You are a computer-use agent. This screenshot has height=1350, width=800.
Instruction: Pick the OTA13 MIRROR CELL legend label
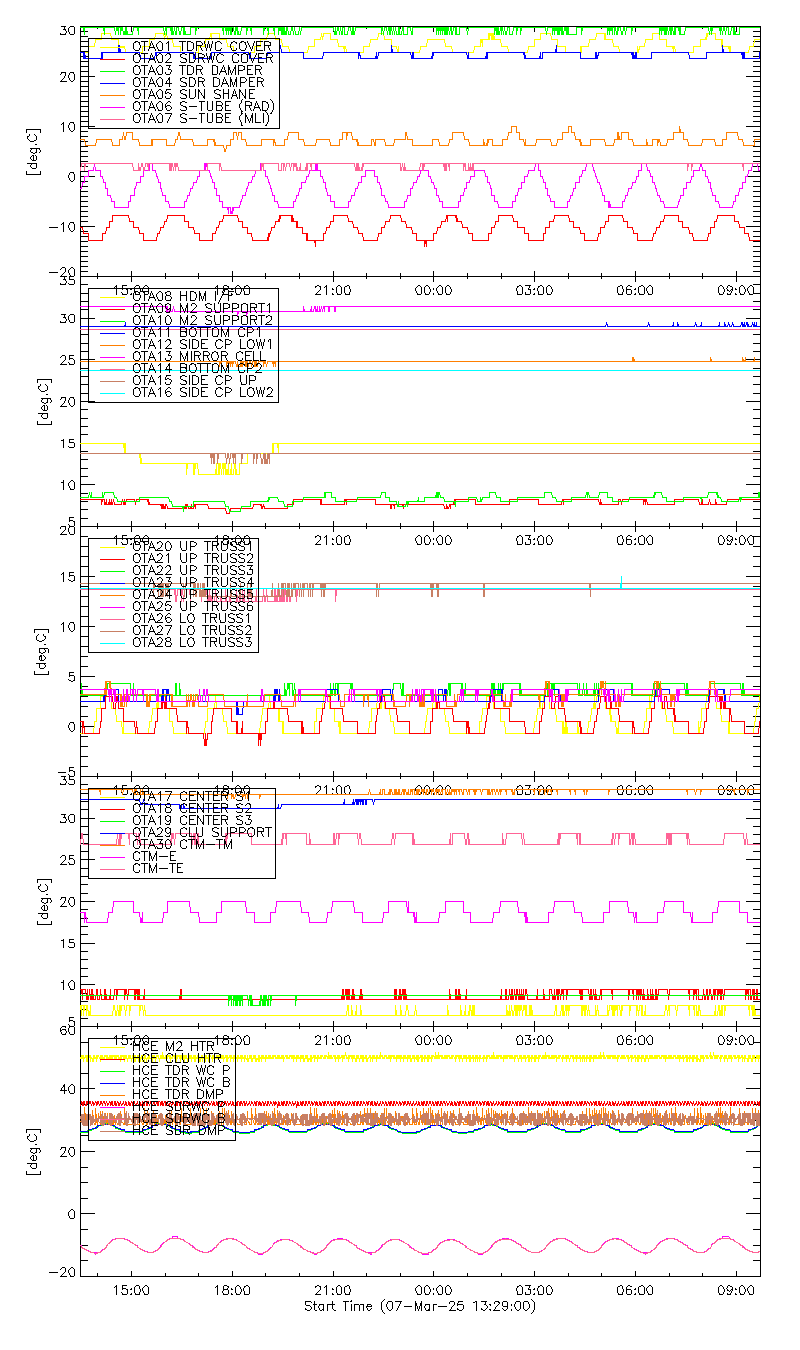tap(199, 356)
